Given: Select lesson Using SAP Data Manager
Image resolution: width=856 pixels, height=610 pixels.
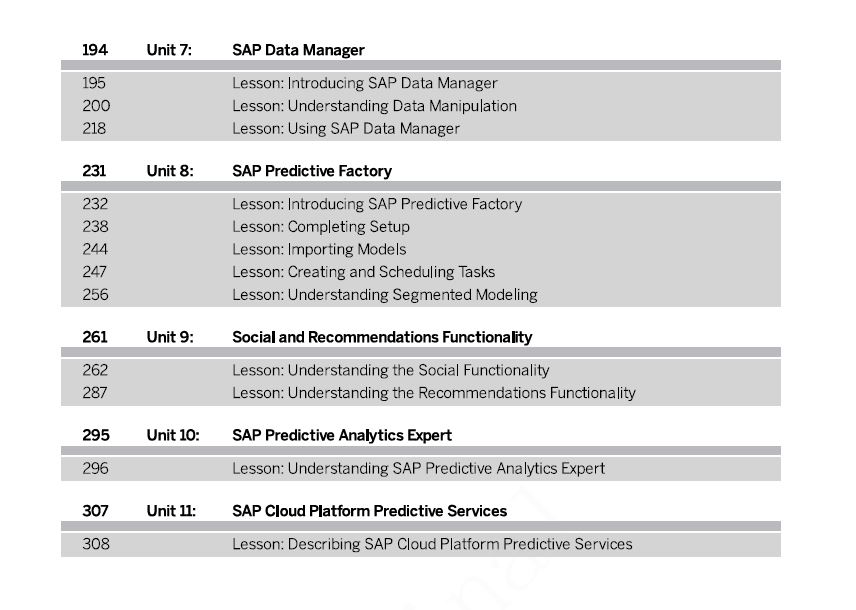Looking at the screenshot, I should (346, 128).
